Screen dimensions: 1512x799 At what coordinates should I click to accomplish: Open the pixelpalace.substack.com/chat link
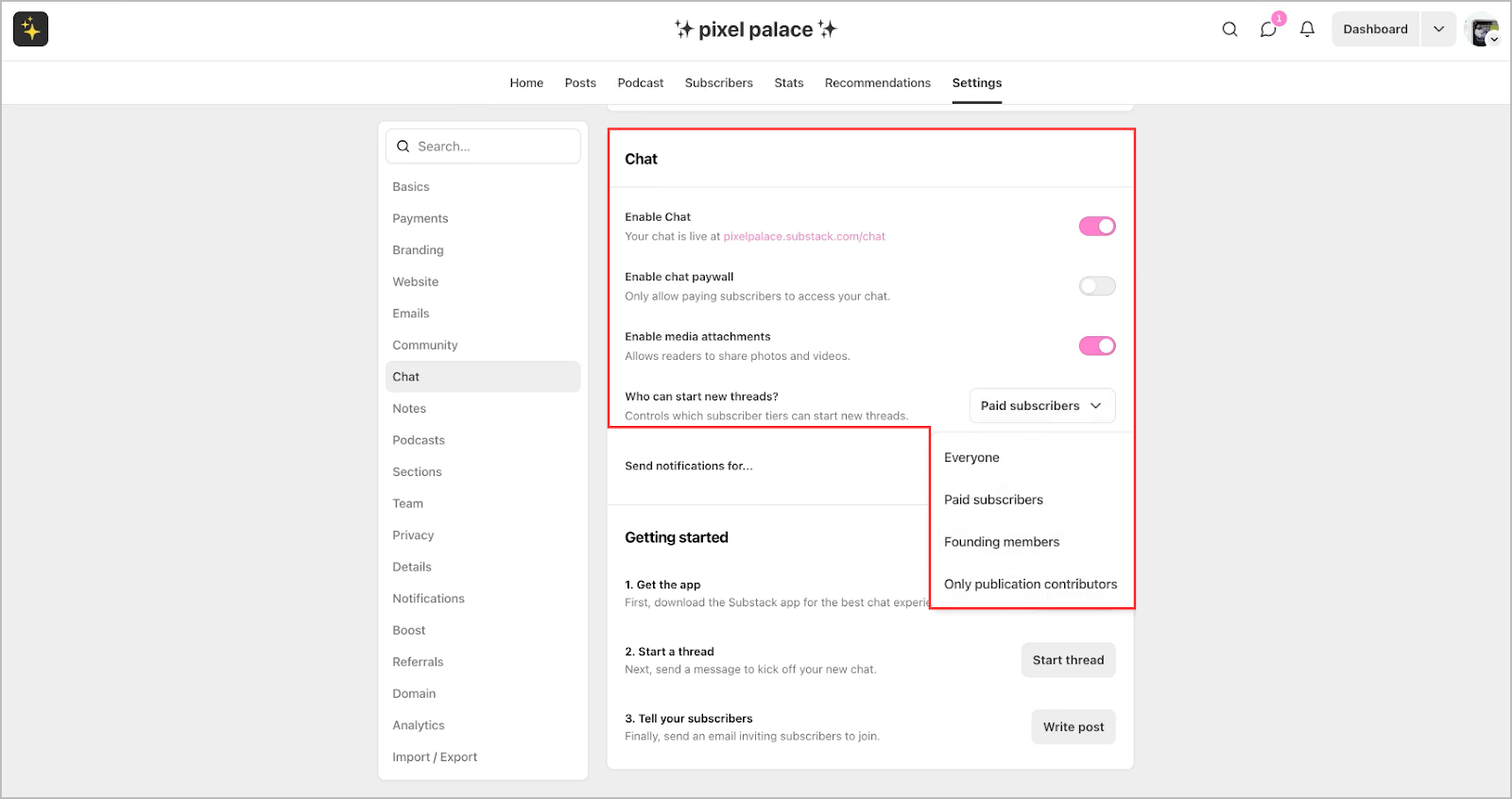[x=803, y=236]
